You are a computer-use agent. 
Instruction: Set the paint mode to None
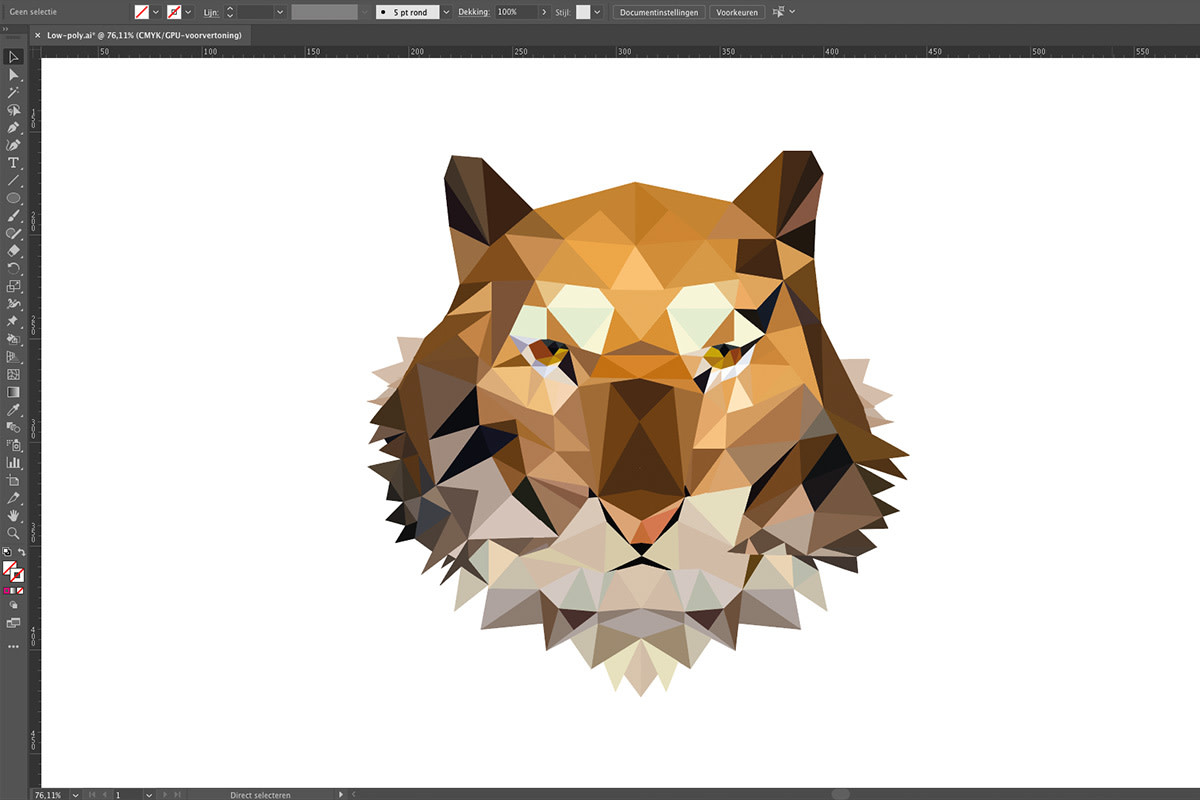[20, 591]
